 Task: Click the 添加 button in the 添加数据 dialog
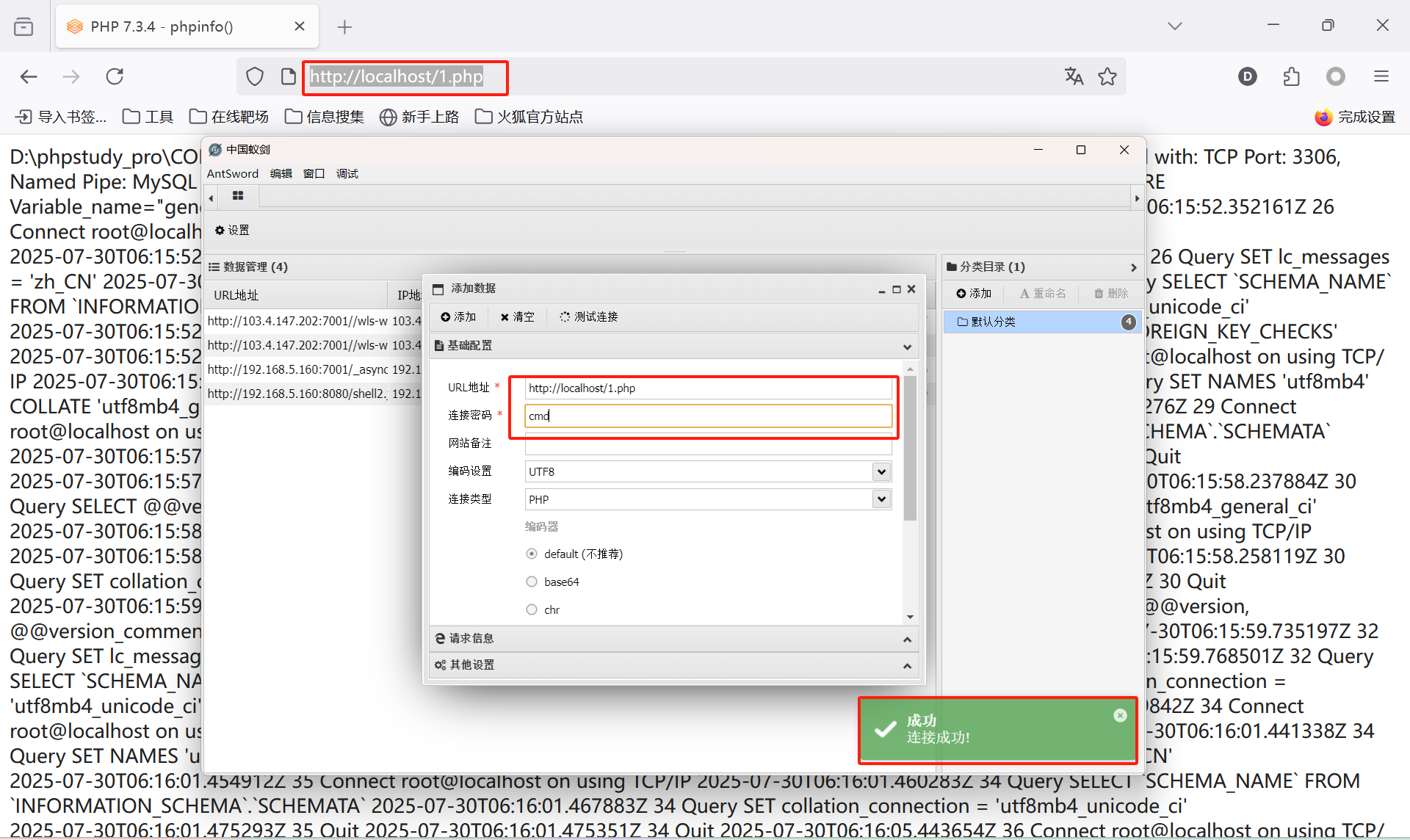pyautogui.click(x=458, y=316)
